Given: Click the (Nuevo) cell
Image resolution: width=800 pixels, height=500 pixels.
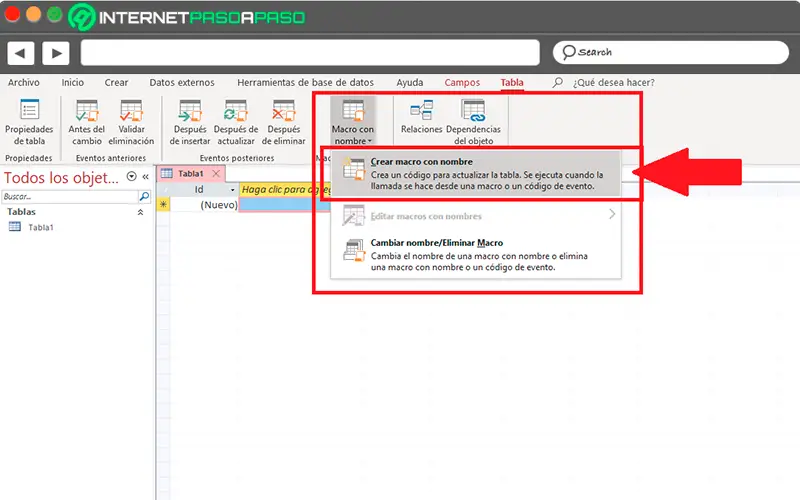Looking at the screenshot, I should tap(205, 205).
